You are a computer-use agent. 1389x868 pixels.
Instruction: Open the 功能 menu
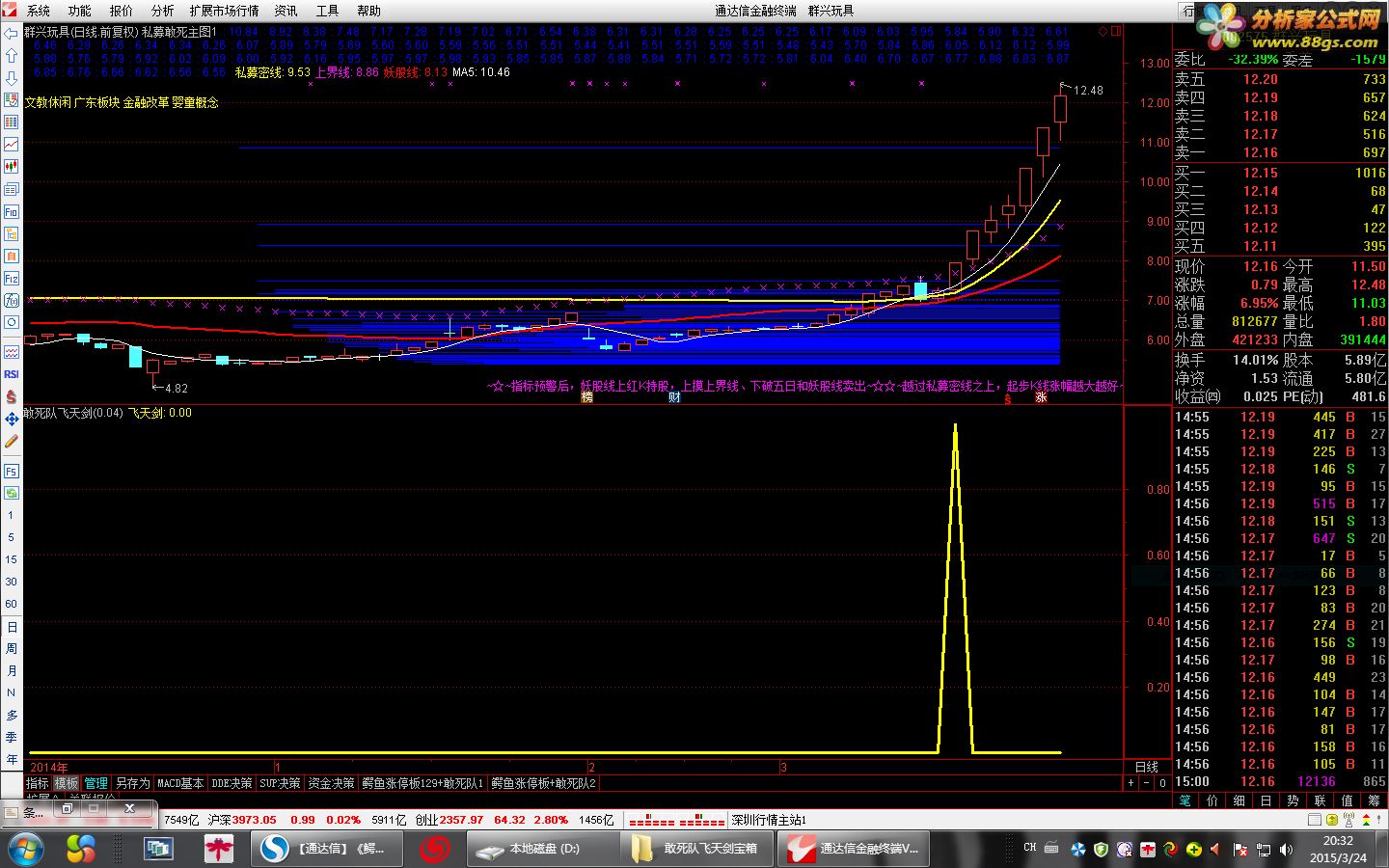[80, 11]
